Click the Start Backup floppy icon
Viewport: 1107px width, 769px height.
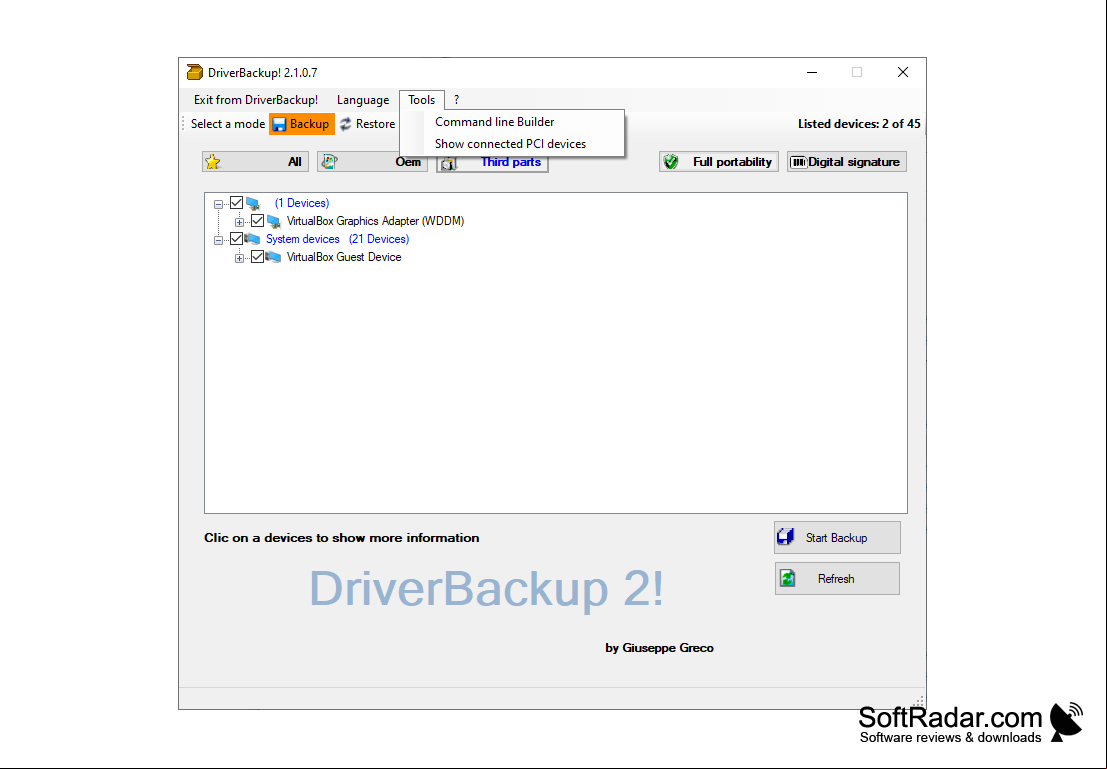(786, 537)
